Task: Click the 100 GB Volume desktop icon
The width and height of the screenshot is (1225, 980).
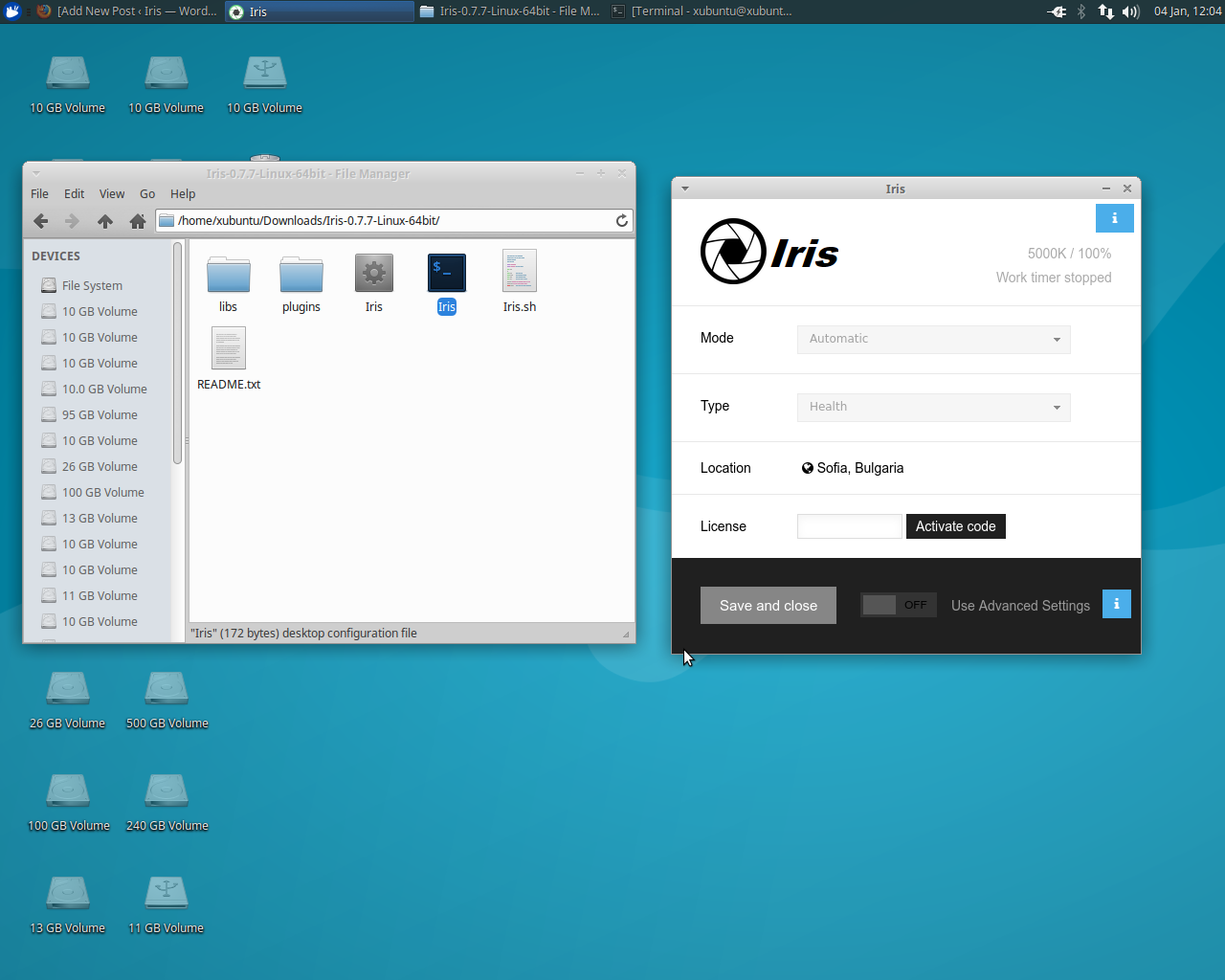Action: (68, 802)
